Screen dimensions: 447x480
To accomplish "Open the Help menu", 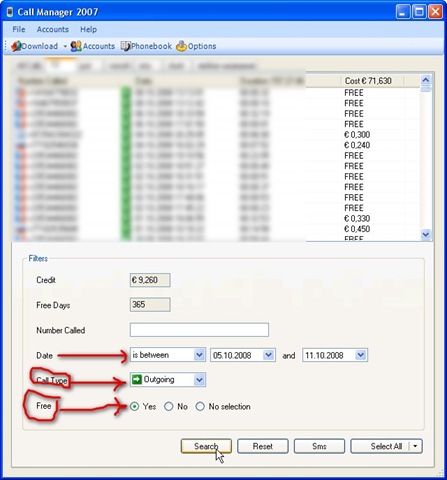I will 88,29.
